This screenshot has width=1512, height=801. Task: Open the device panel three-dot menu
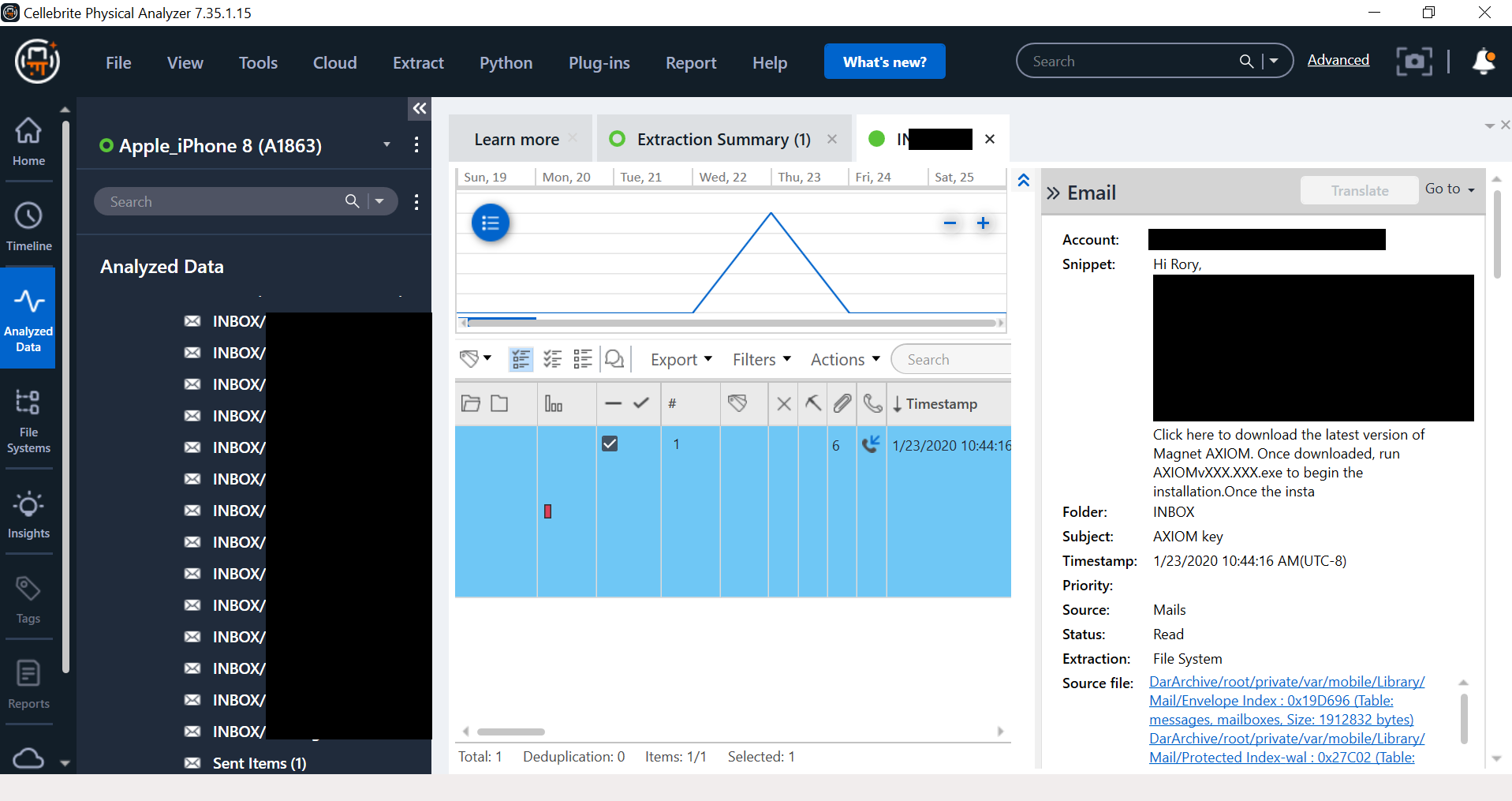tap(416, 144)
